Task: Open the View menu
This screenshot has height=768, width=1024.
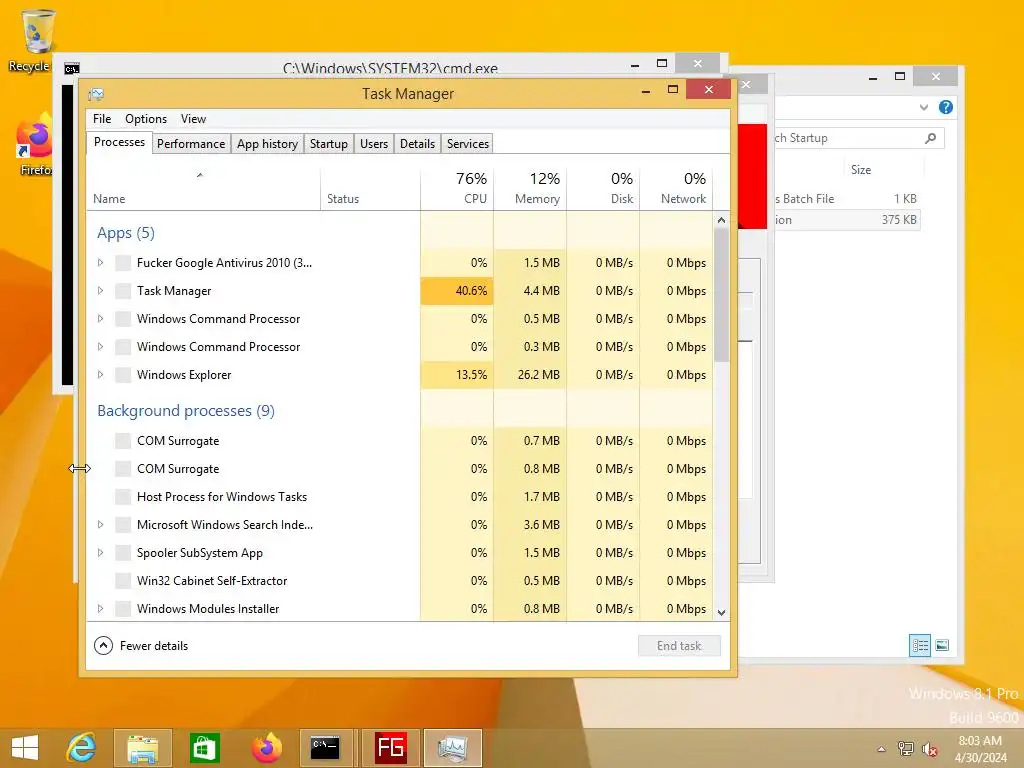Action: (x=193, y=119)
